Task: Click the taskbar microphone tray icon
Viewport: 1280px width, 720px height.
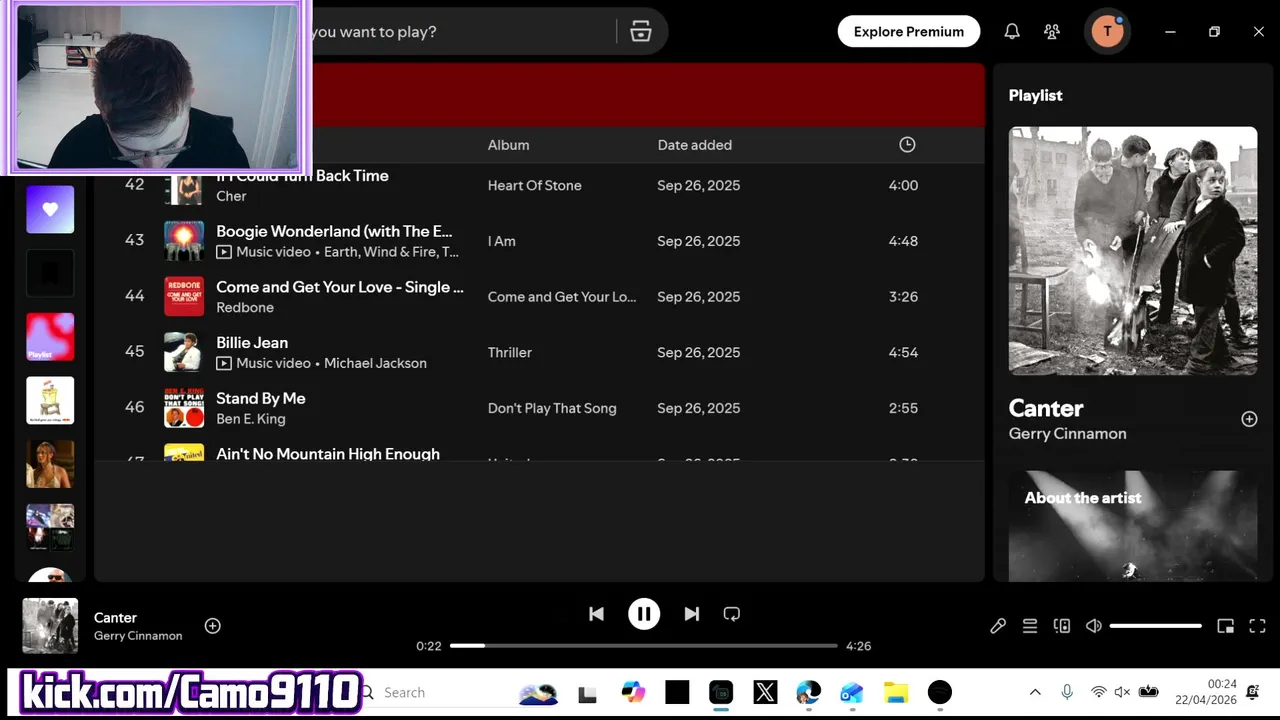Action: coord(1067,692)
